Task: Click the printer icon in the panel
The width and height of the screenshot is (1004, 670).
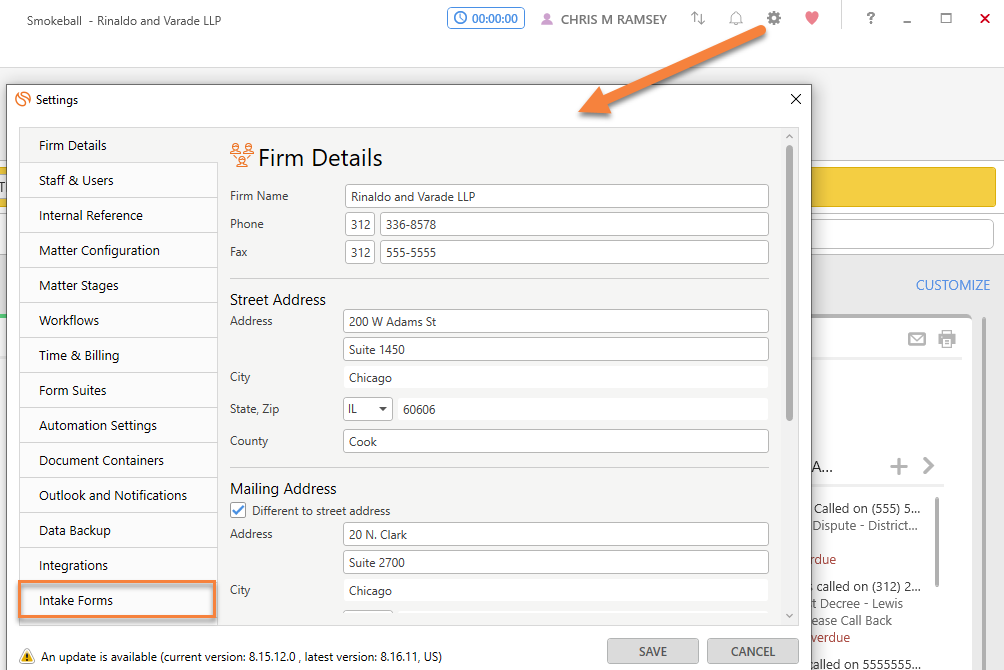Action: 946,339
